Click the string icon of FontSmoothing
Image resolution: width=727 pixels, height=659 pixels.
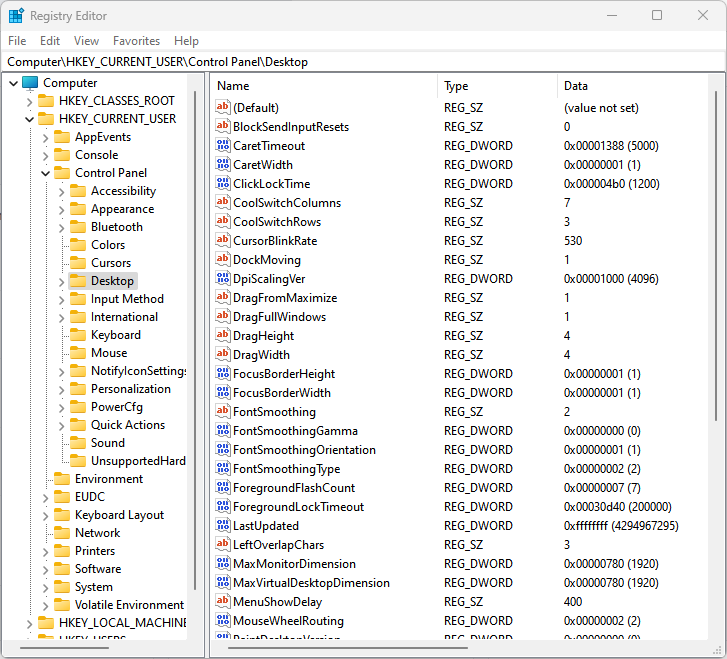pyautogui.click(x=223, y=411)
